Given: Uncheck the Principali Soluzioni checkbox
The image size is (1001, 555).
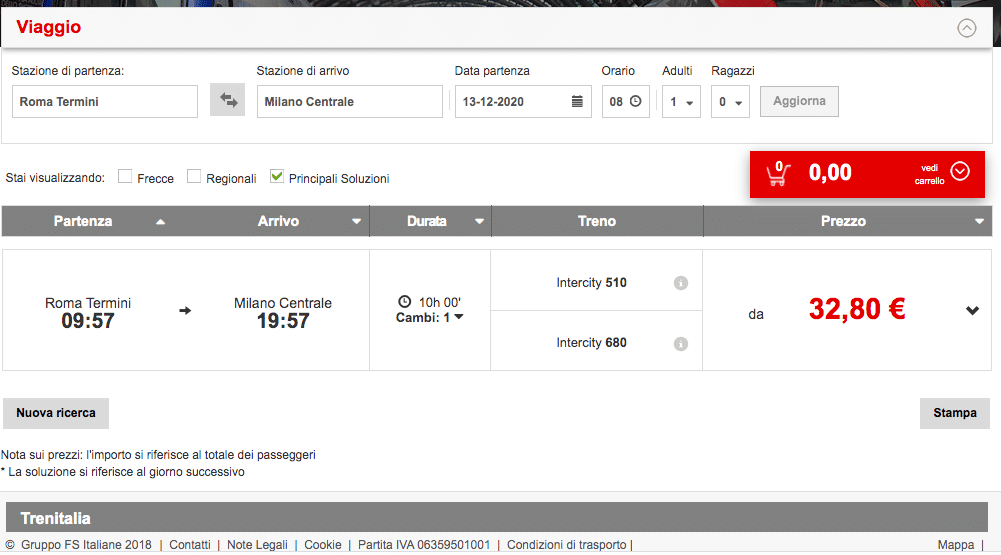Looking at the screenshot, I should coord(277,177).
